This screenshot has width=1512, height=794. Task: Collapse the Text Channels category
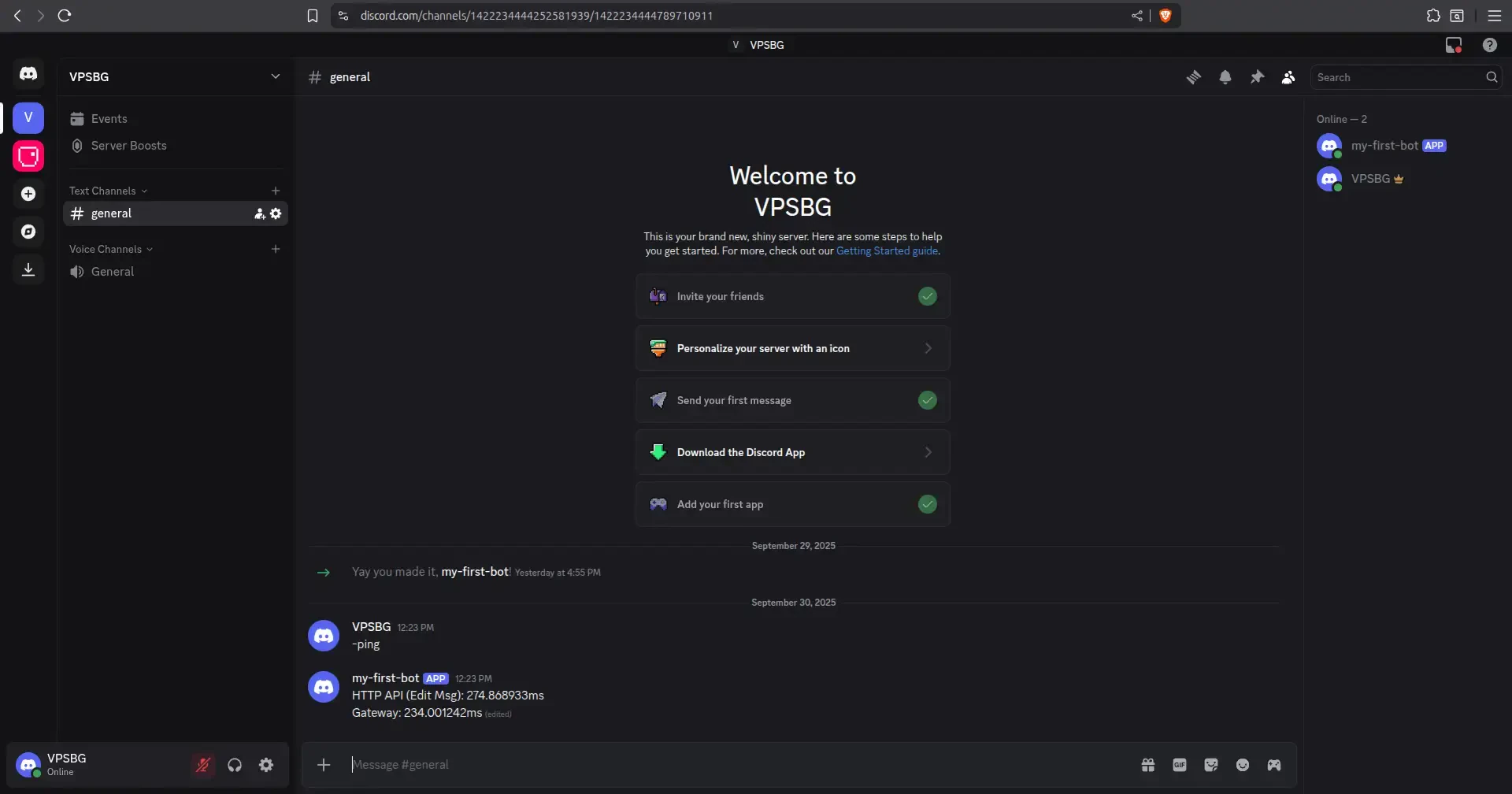click(108, 191)
